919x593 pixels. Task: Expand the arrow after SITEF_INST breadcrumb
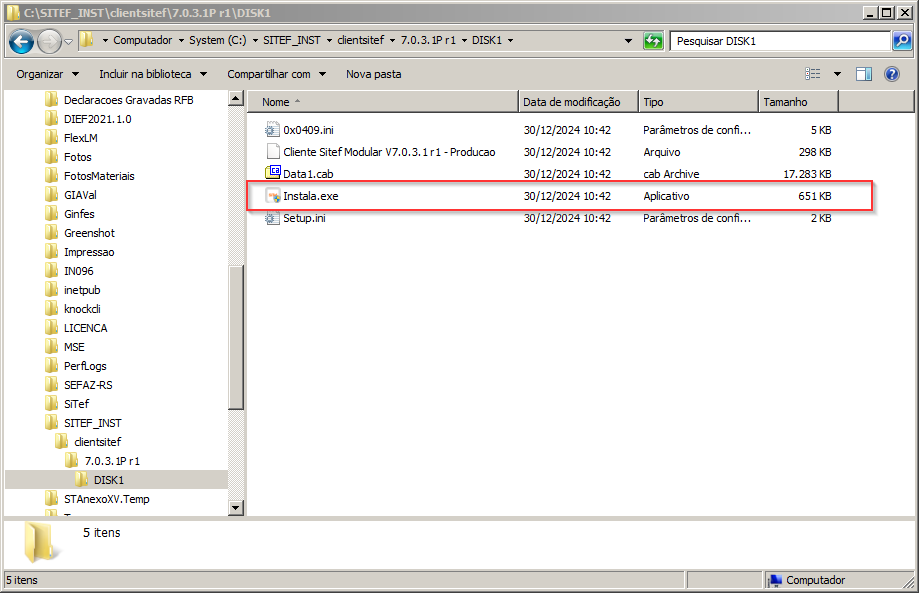pyautogui.click(x=329, y=40)
